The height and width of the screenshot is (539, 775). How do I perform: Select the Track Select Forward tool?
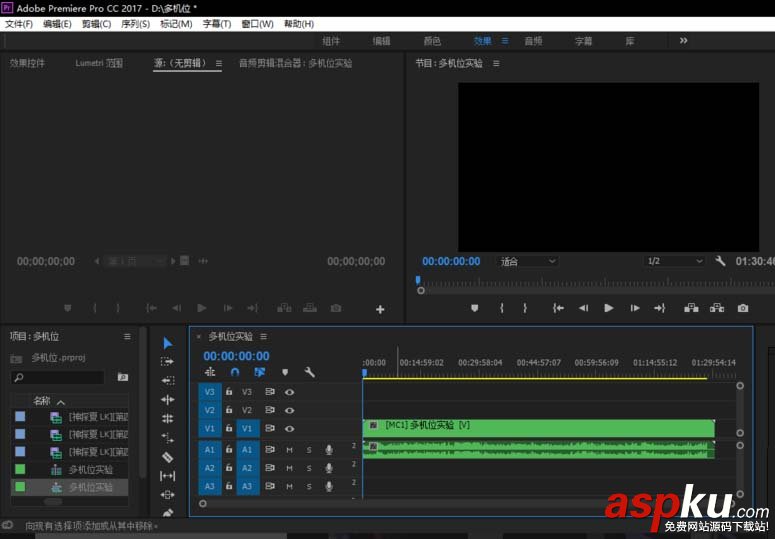[x=167, y=362]
